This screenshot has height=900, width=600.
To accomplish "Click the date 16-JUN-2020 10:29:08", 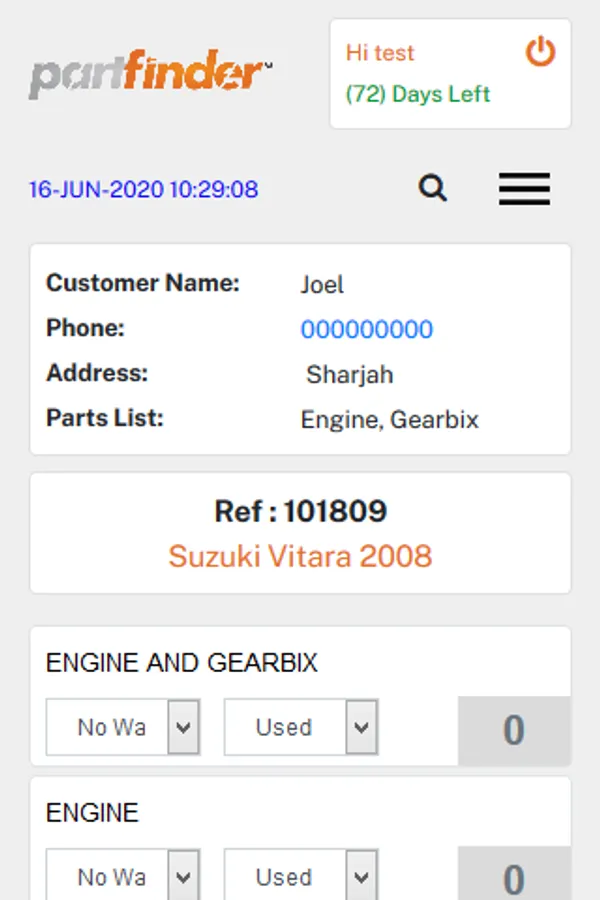I will pos(144,189).
